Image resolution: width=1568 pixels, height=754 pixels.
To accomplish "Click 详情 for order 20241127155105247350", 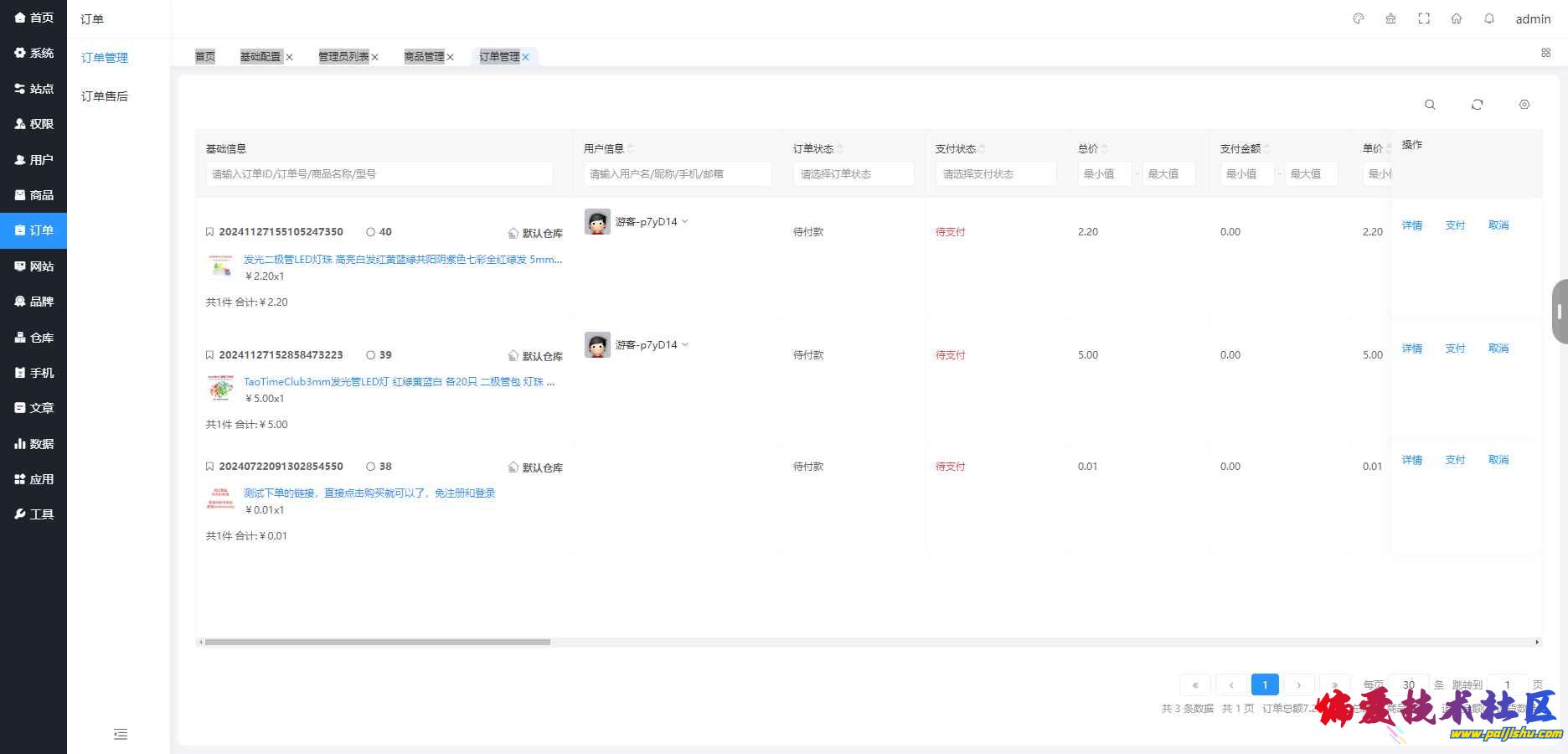I will [x=1411, y=225].
